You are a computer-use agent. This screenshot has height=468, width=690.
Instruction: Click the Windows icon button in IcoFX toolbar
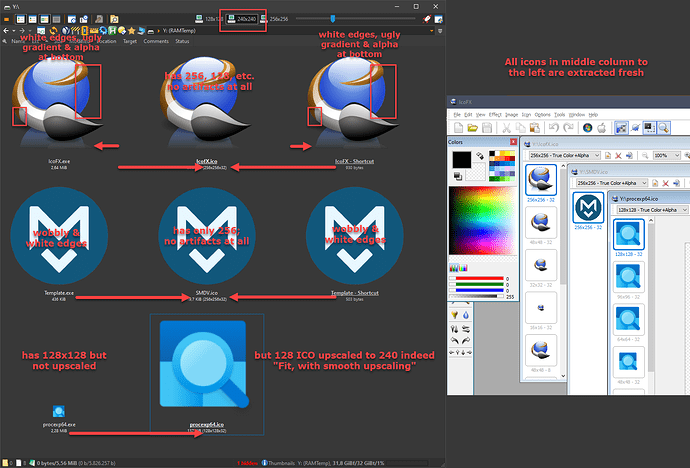tap(587, 128)
